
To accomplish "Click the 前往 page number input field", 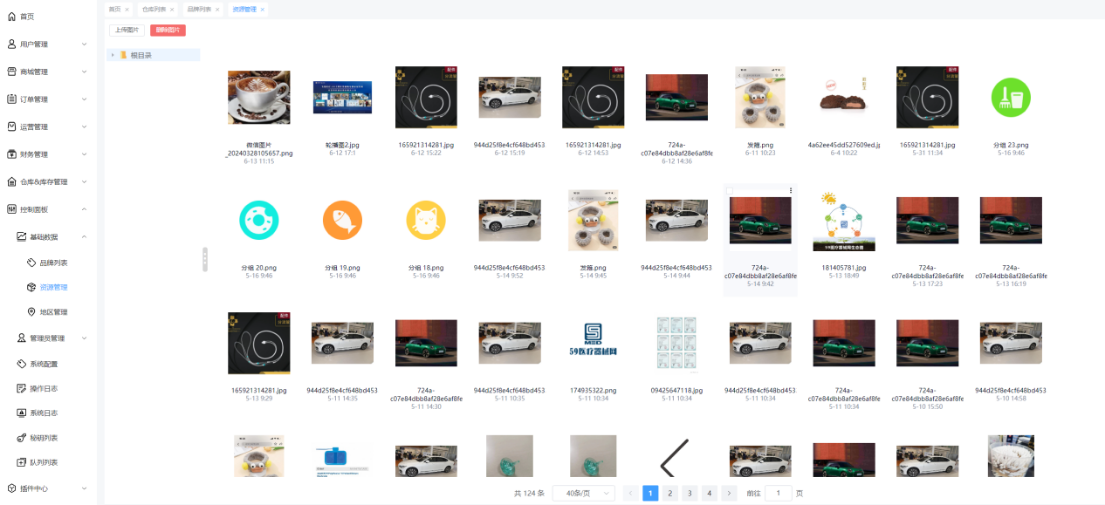I will point(778,493).
